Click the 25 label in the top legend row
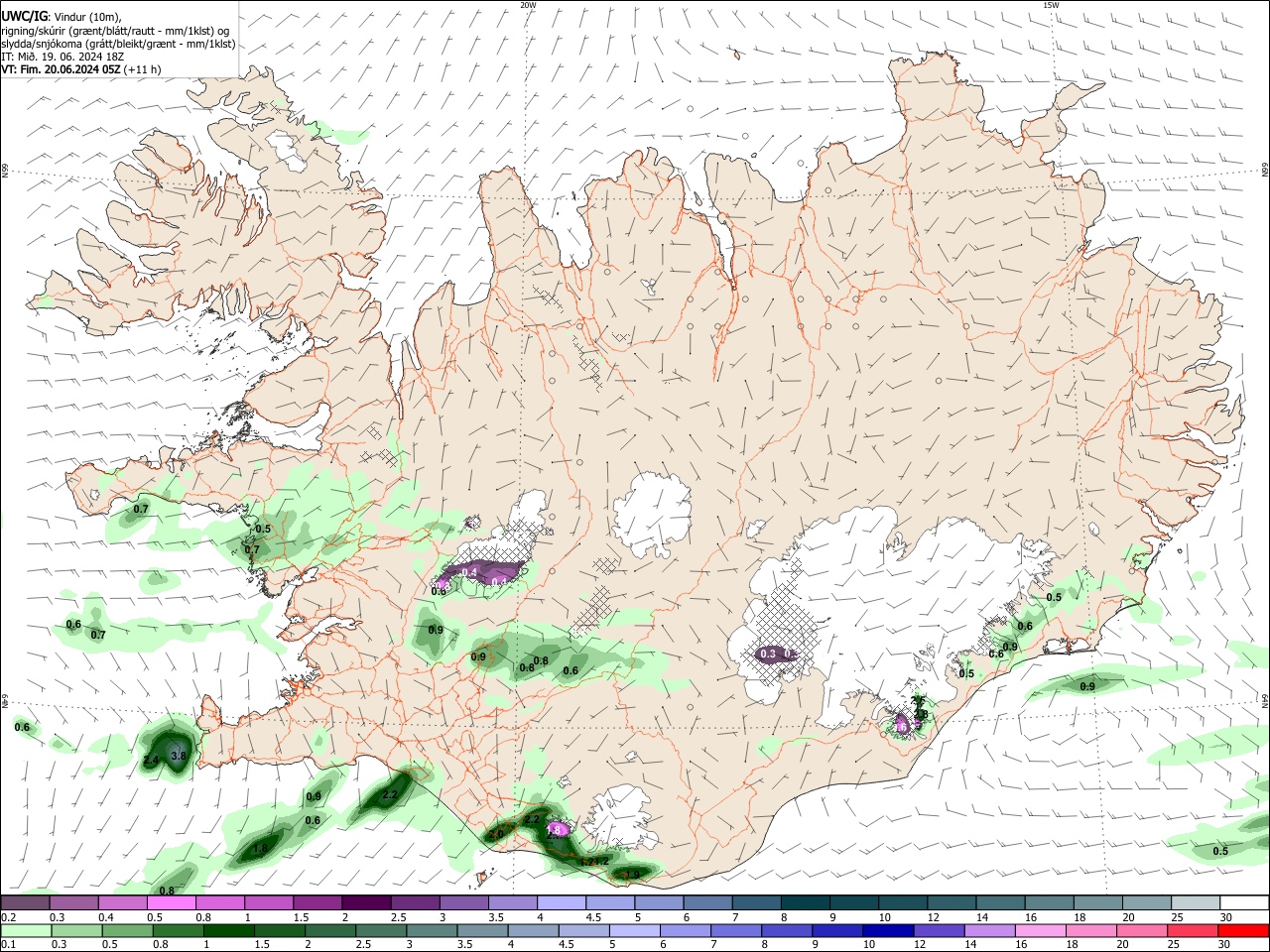This screenshot has width=1270, height=952. coord(1177,917)
